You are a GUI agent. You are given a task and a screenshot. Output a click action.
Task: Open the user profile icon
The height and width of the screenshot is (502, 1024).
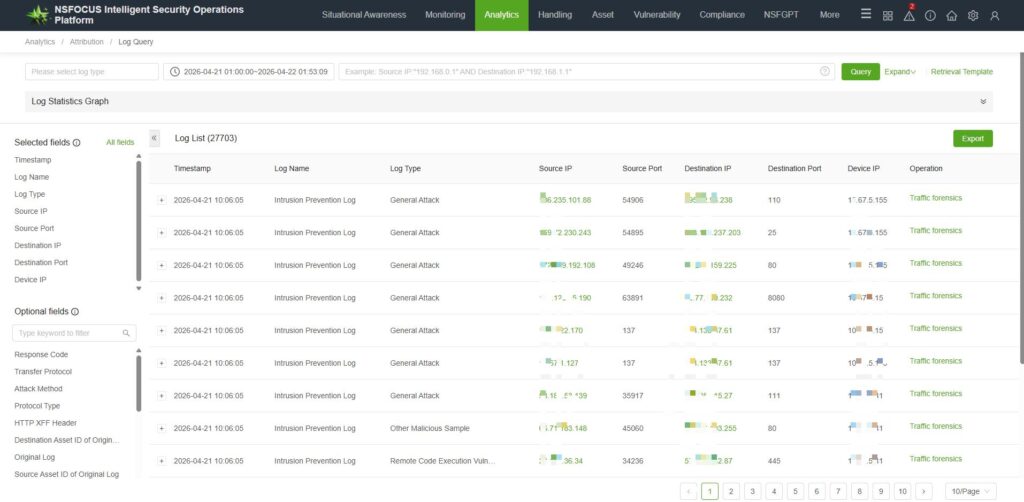tap(994, 16)
